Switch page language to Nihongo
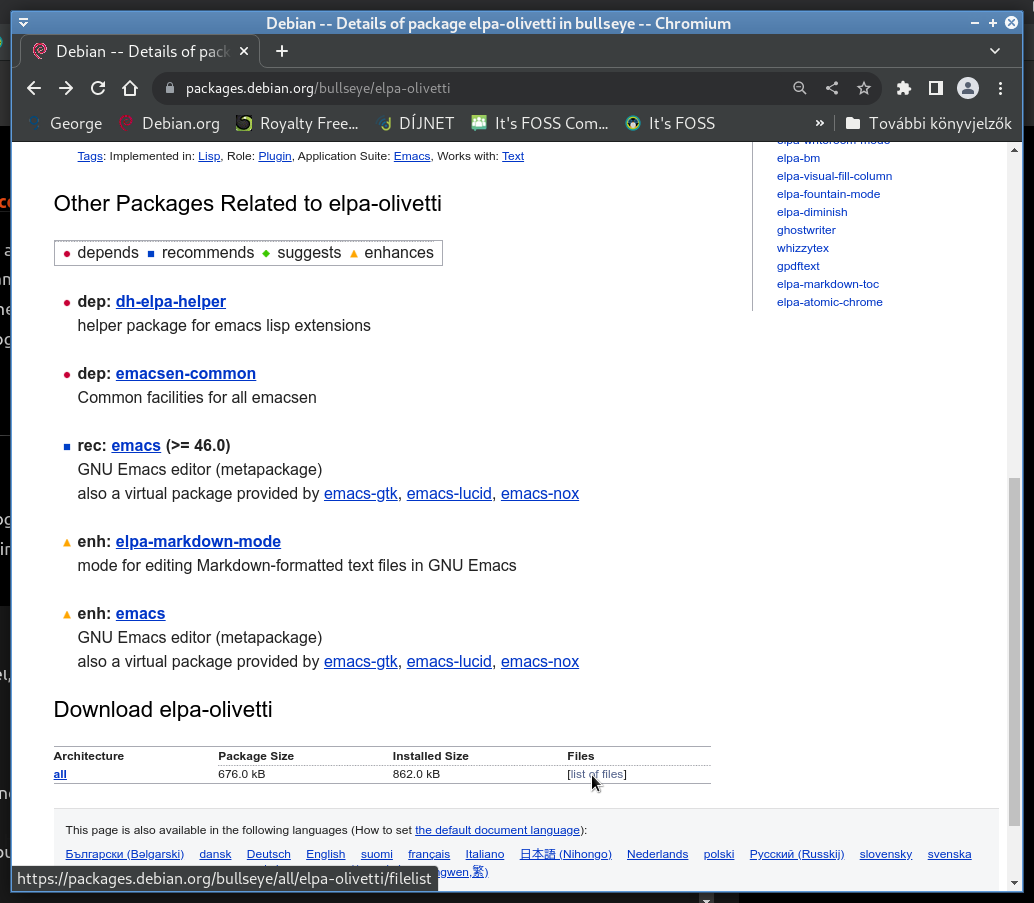This screenshot has height=903, width=1034. point(566,854)
